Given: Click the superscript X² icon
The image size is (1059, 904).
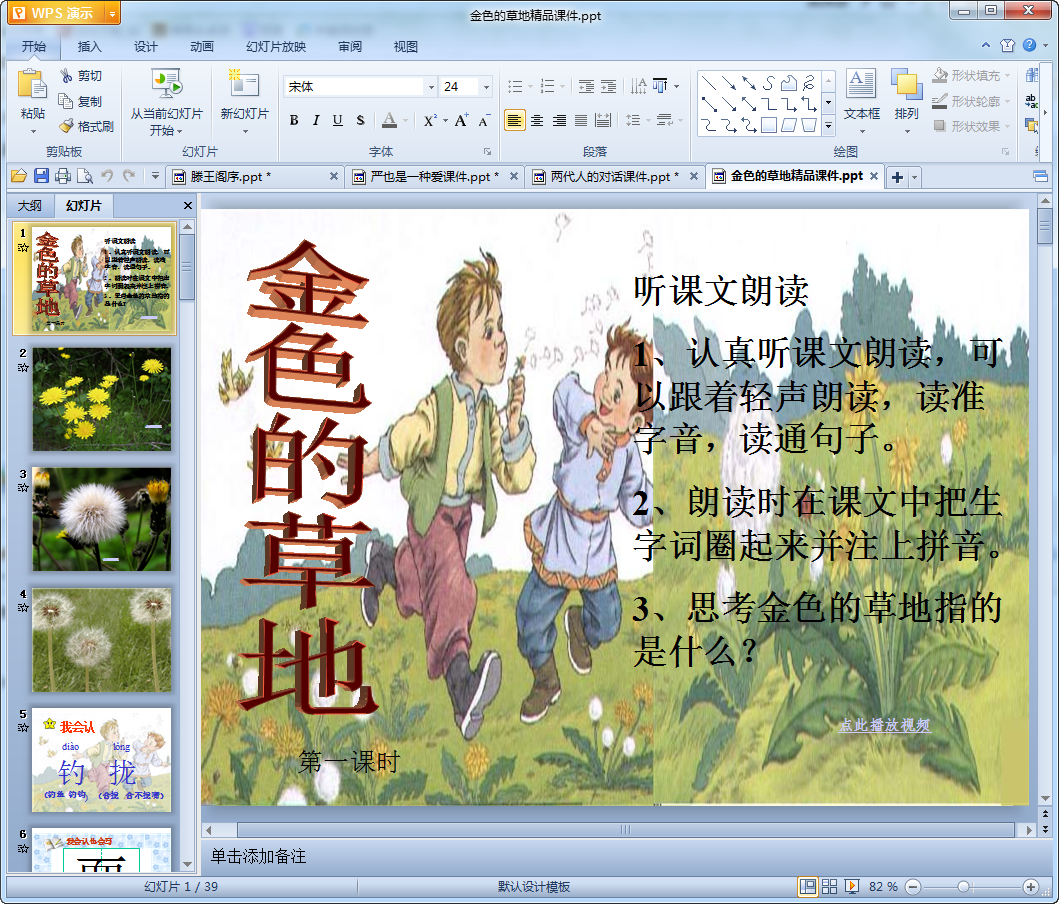Looking at the screenshot, I should pyautogui.click(x=430, y=121).
